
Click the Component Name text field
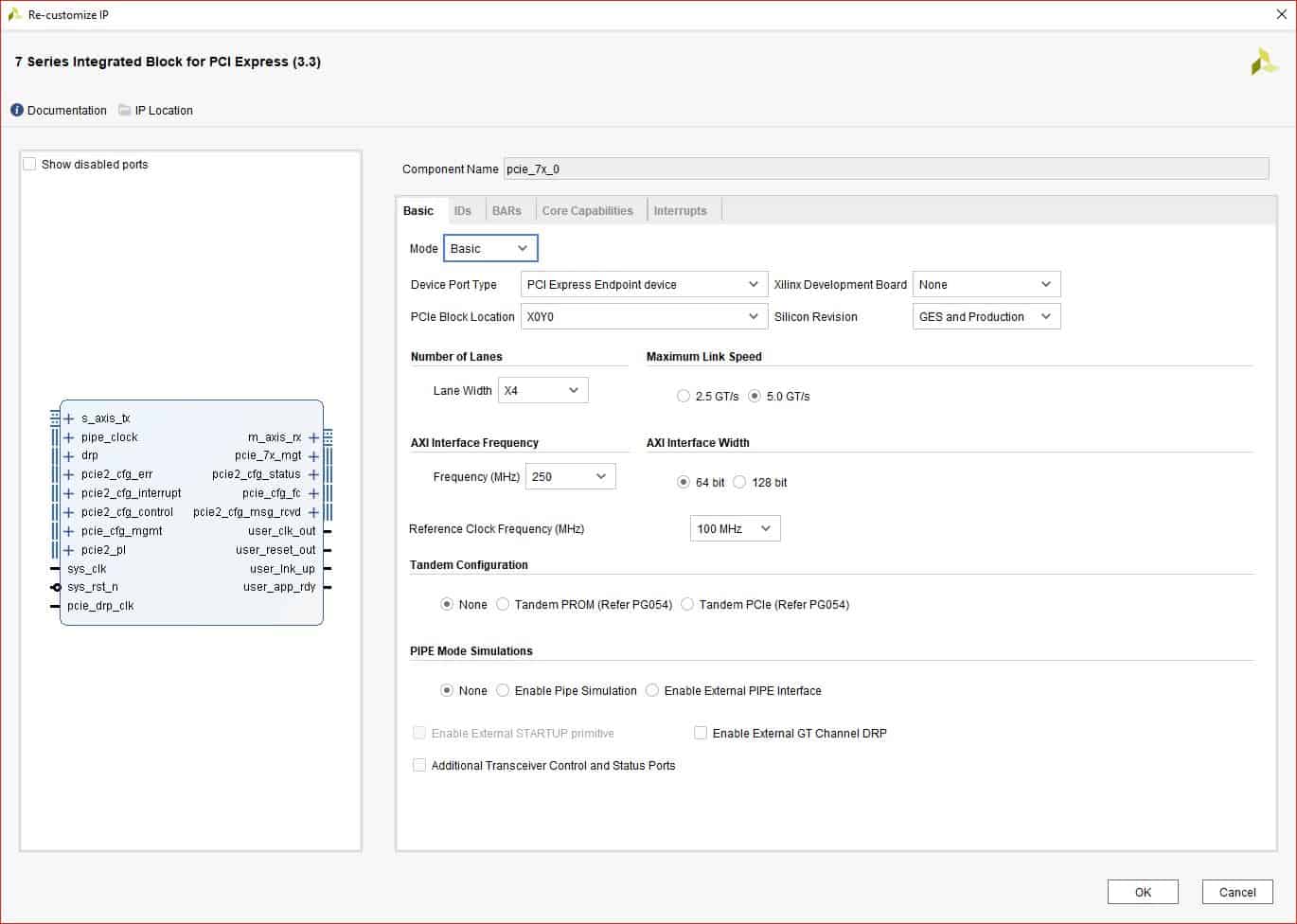pos(885,169)
